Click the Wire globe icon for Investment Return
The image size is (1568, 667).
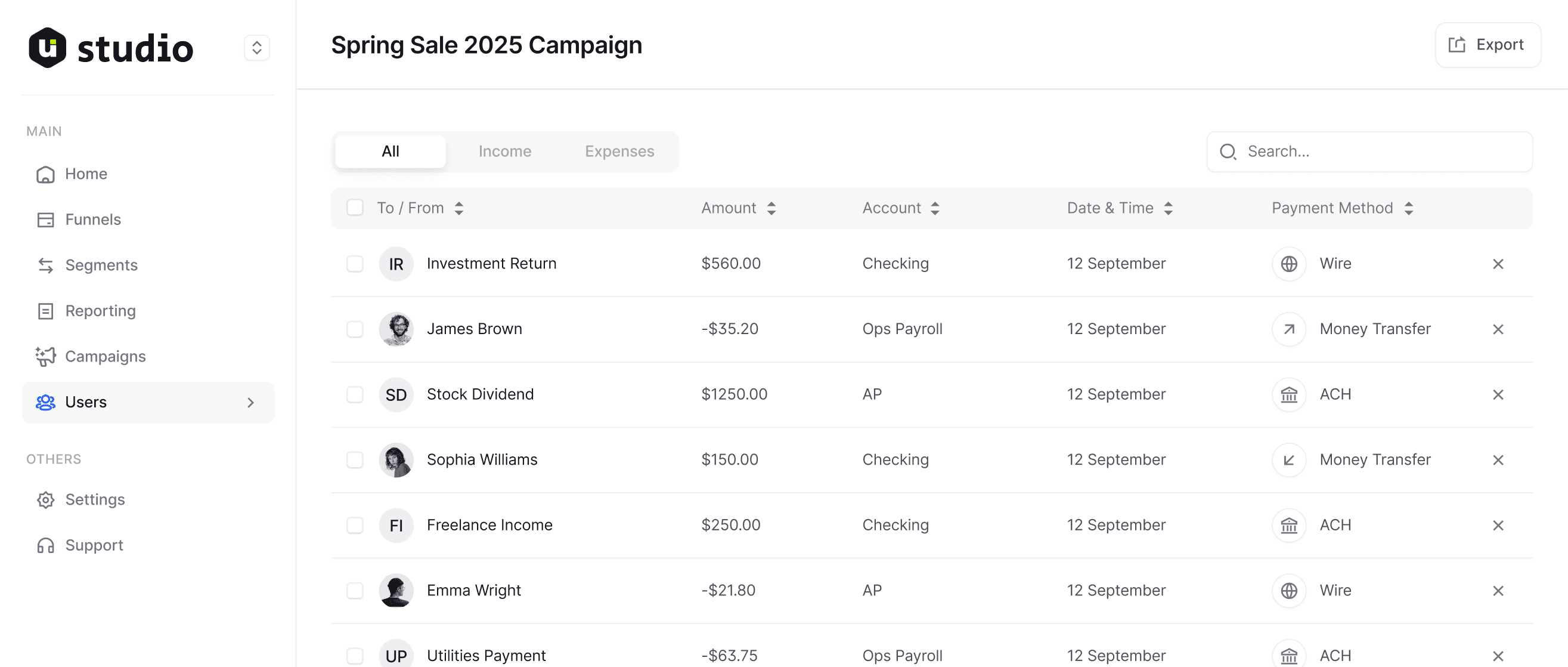[x=1288, y=264]
